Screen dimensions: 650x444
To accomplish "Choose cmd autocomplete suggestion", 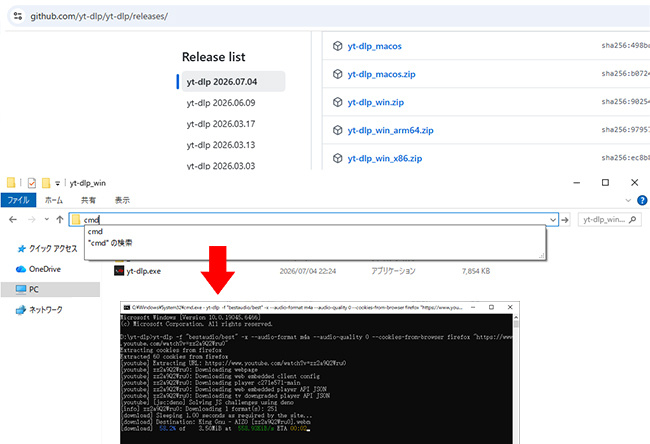I will point(95,231).
